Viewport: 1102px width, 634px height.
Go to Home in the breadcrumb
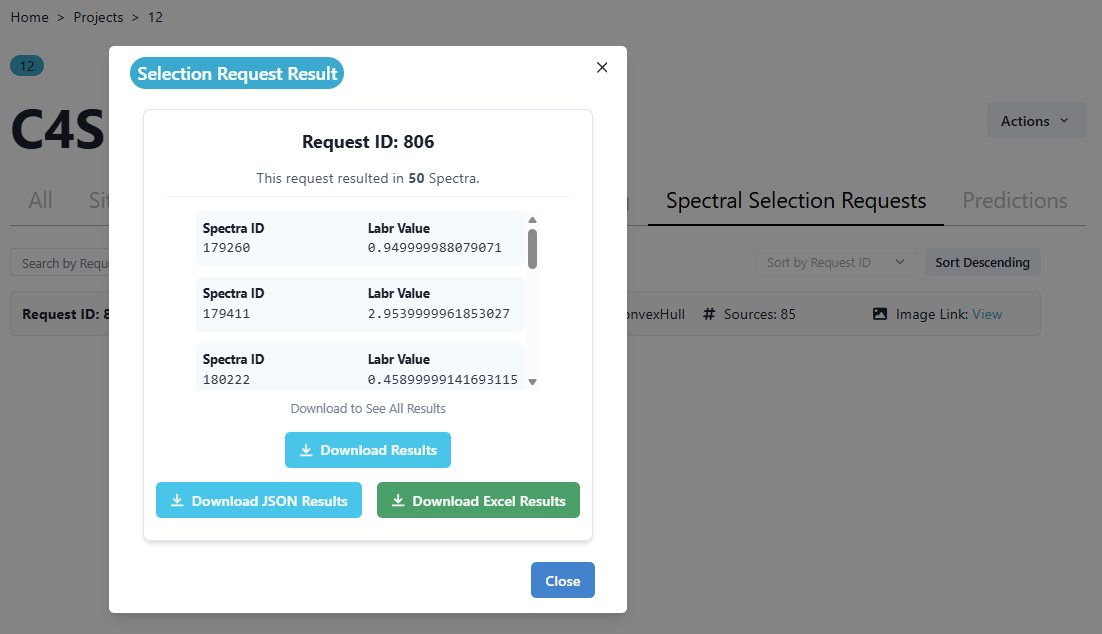coord(29,17)
